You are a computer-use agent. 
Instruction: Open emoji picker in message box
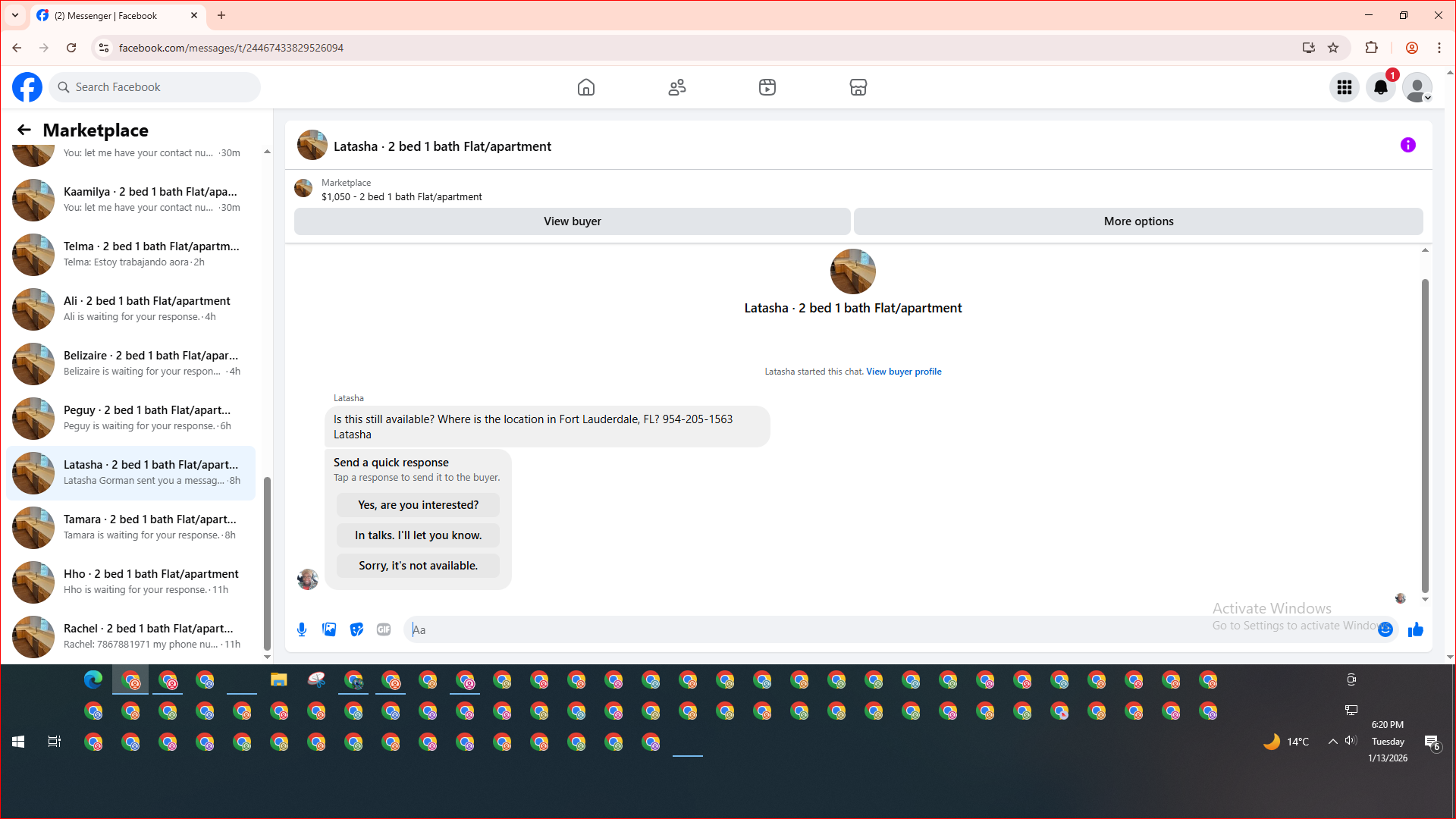coord(1385,629)
